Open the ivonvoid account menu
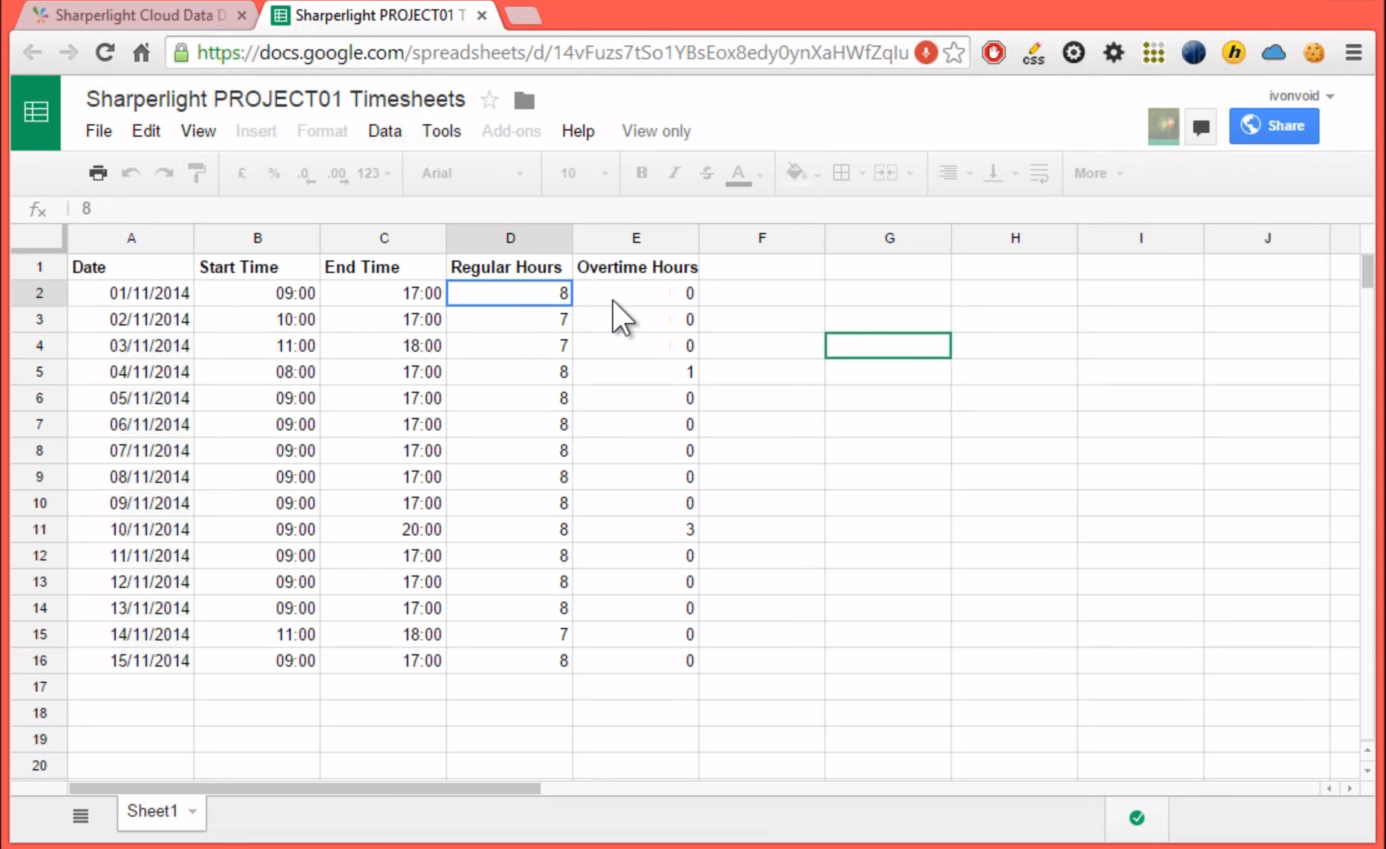The width and height of the screenshot is (1386, 849). 1301,96
